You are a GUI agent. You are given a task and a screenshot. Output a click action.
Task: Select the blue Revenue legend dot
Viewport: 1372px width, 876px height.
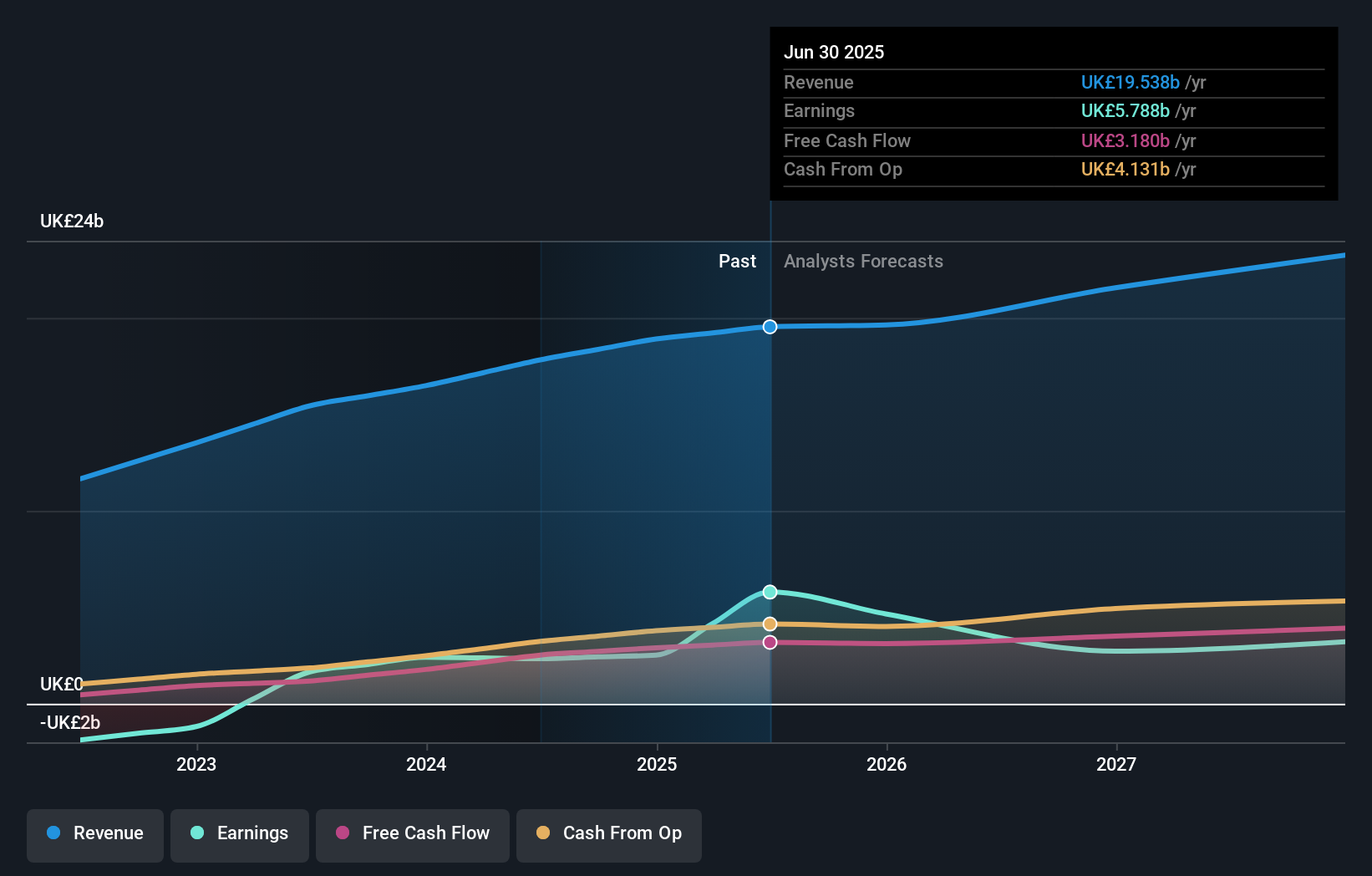click(52, 833)
